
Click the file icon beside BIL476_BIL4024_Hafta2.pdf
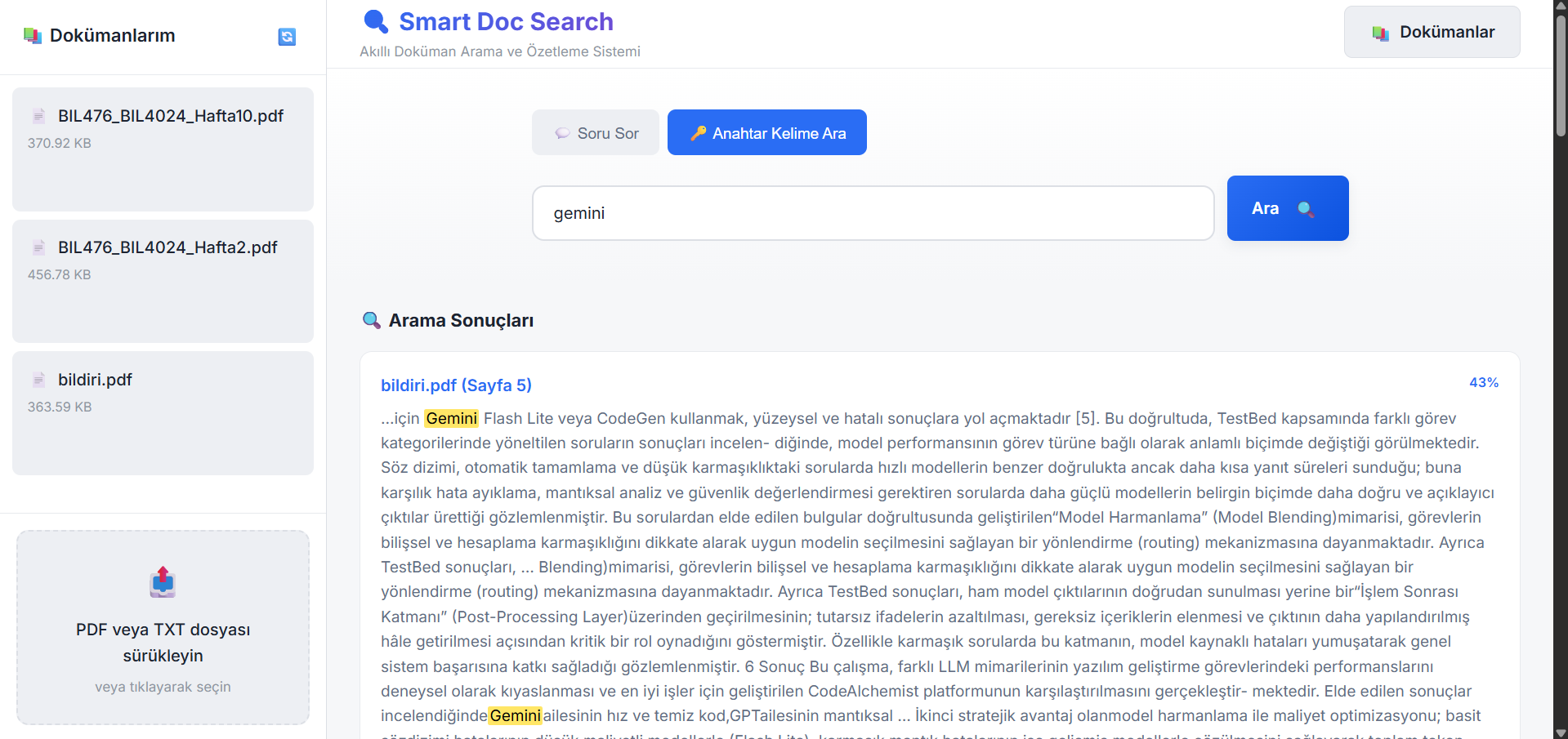tap(38, 247)
